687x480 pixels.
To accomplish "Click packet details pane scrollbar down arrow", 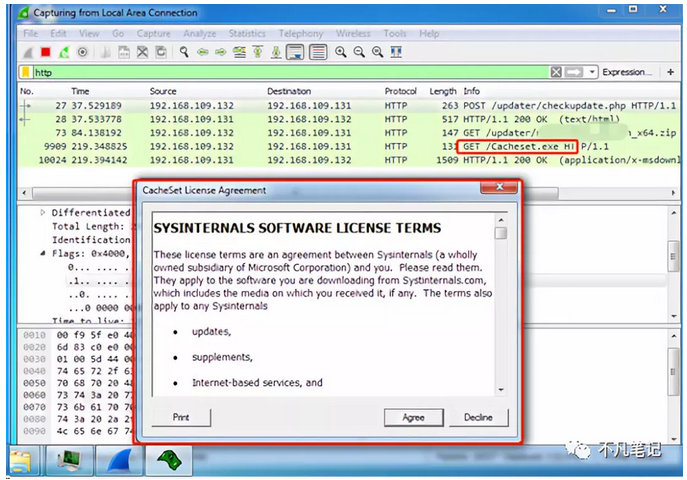I will pos(674,316).
